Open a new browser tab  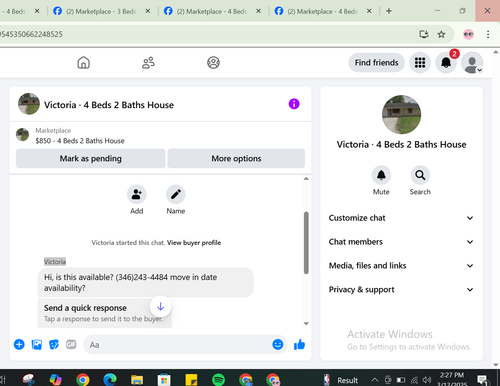pos(389,11)
